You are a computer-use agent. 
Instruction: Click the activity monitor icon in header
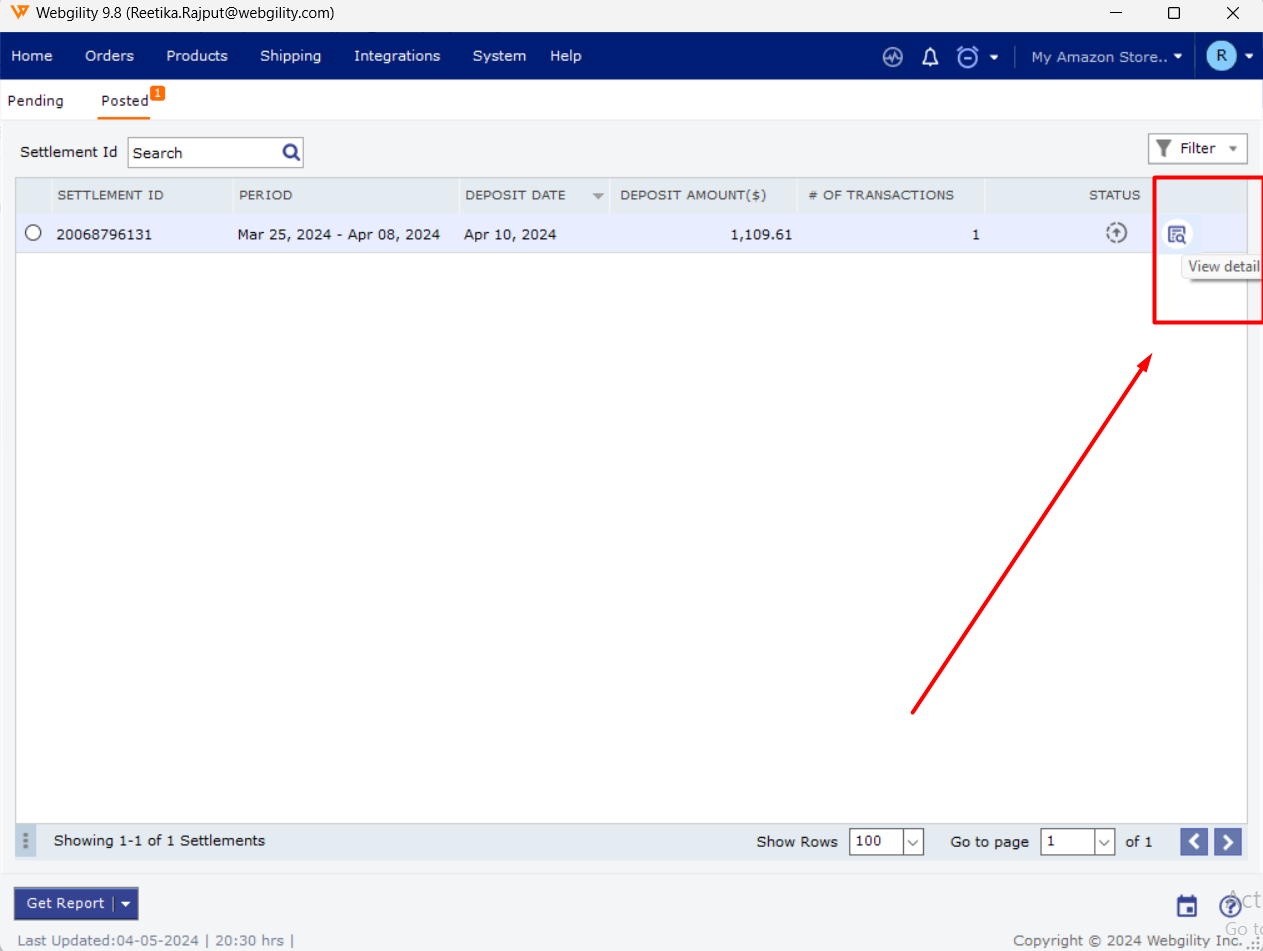(x=893, y=57)
